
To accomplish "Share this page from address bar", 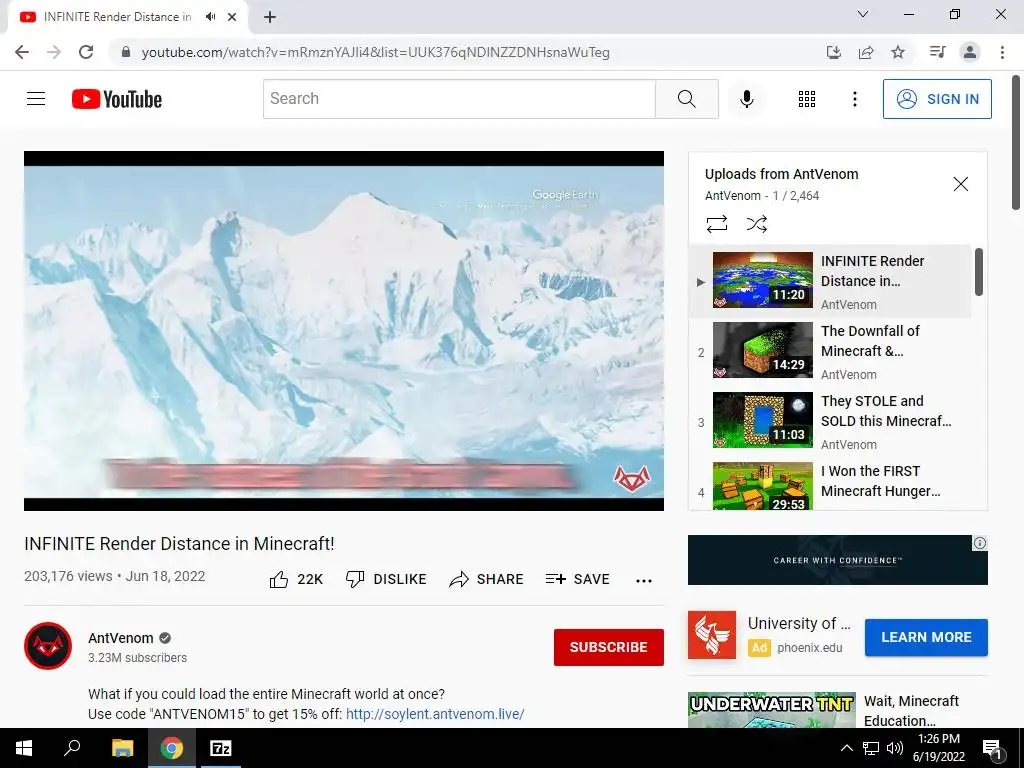I will point(866,52).
